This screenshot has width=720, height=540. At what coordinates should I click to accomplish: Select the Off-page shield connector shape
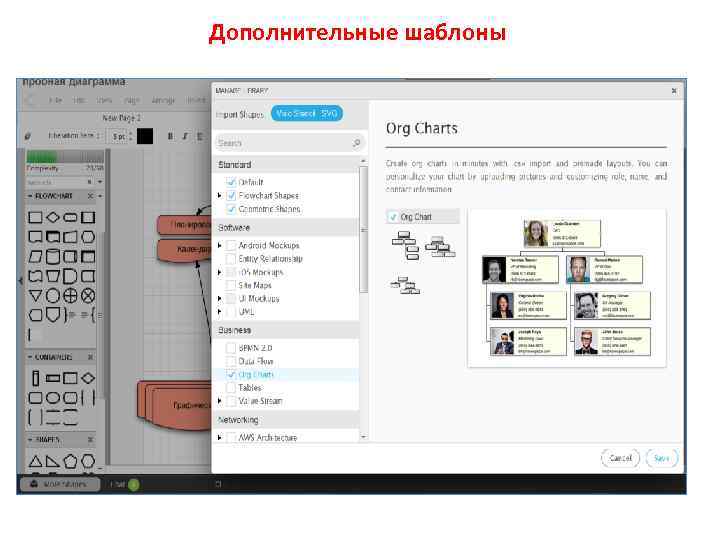coord(54,315)
